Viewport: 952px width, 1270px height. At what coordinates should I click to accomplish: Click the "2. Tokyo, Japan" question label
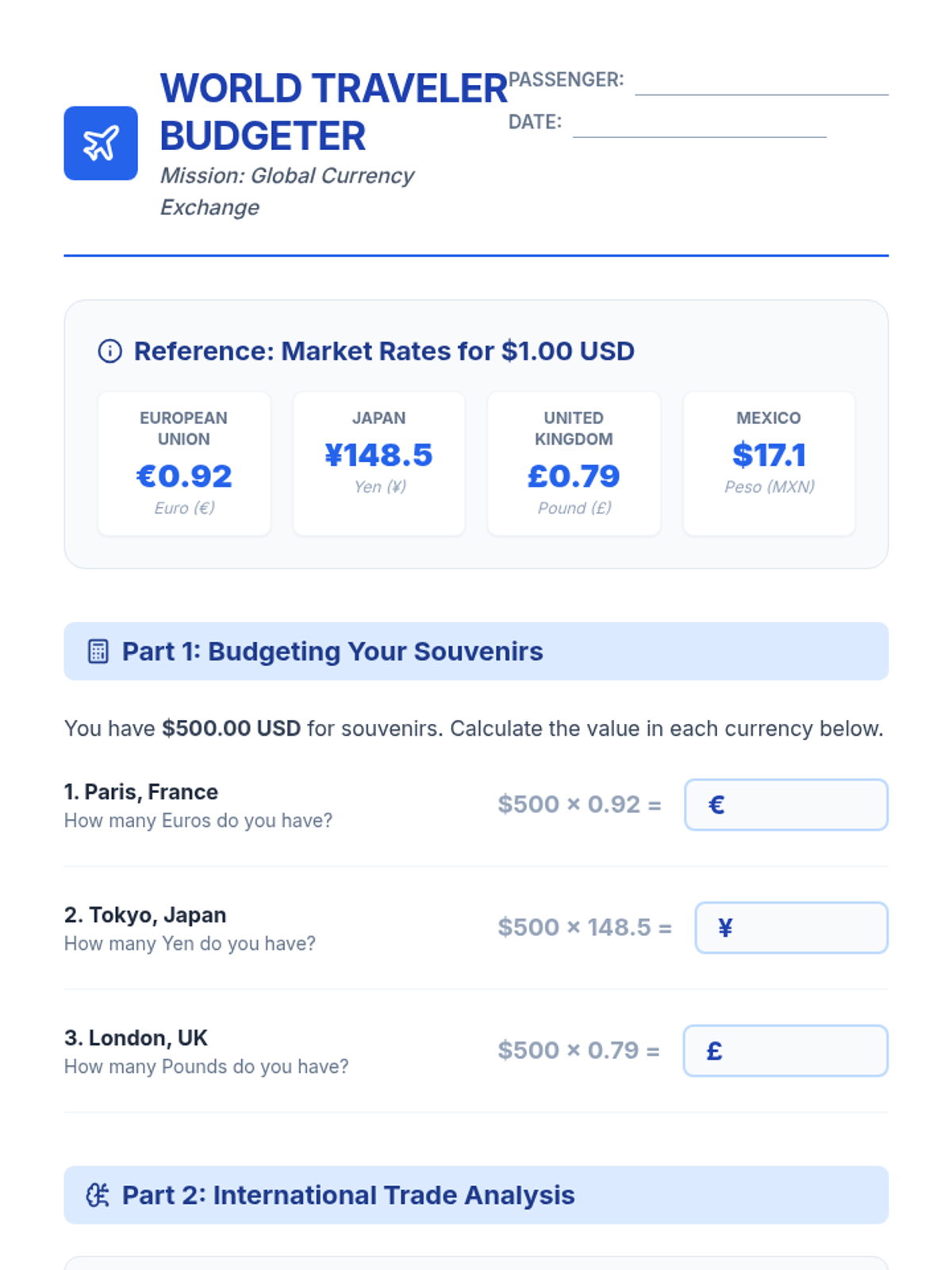point(145,915)
